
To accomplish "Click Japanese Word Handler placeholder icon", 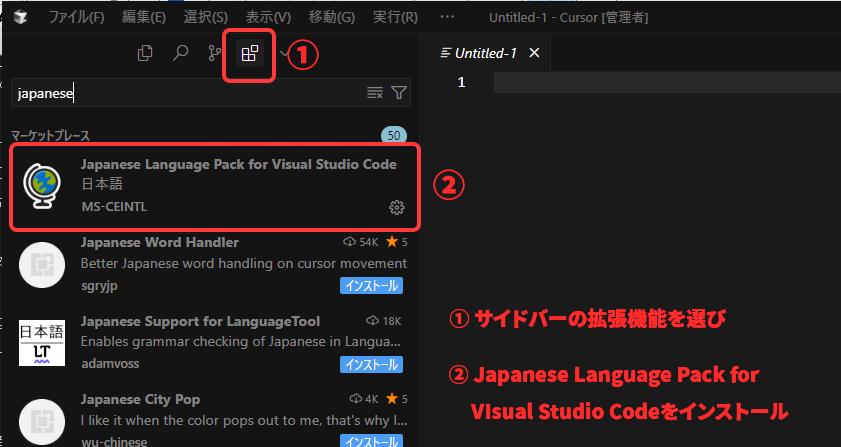I will pos(42,265).
